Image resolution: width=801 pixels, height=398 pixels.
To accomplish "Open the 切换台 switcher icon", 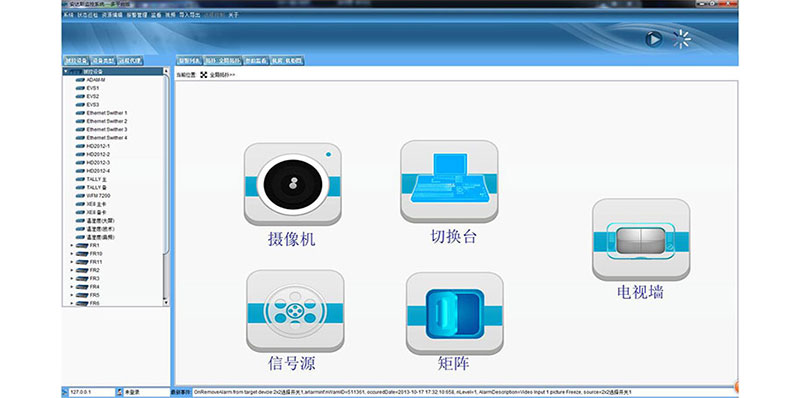I will click(449, 181).
